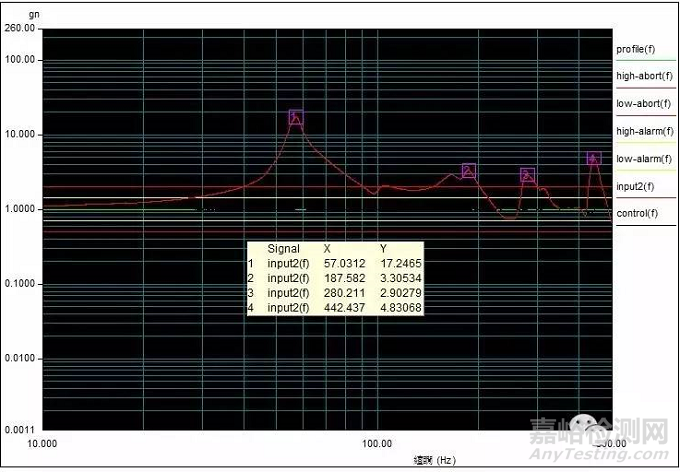This screenshot has width=680, height=472.
Task: Select the control(f) legend entry
Action: 637,213
